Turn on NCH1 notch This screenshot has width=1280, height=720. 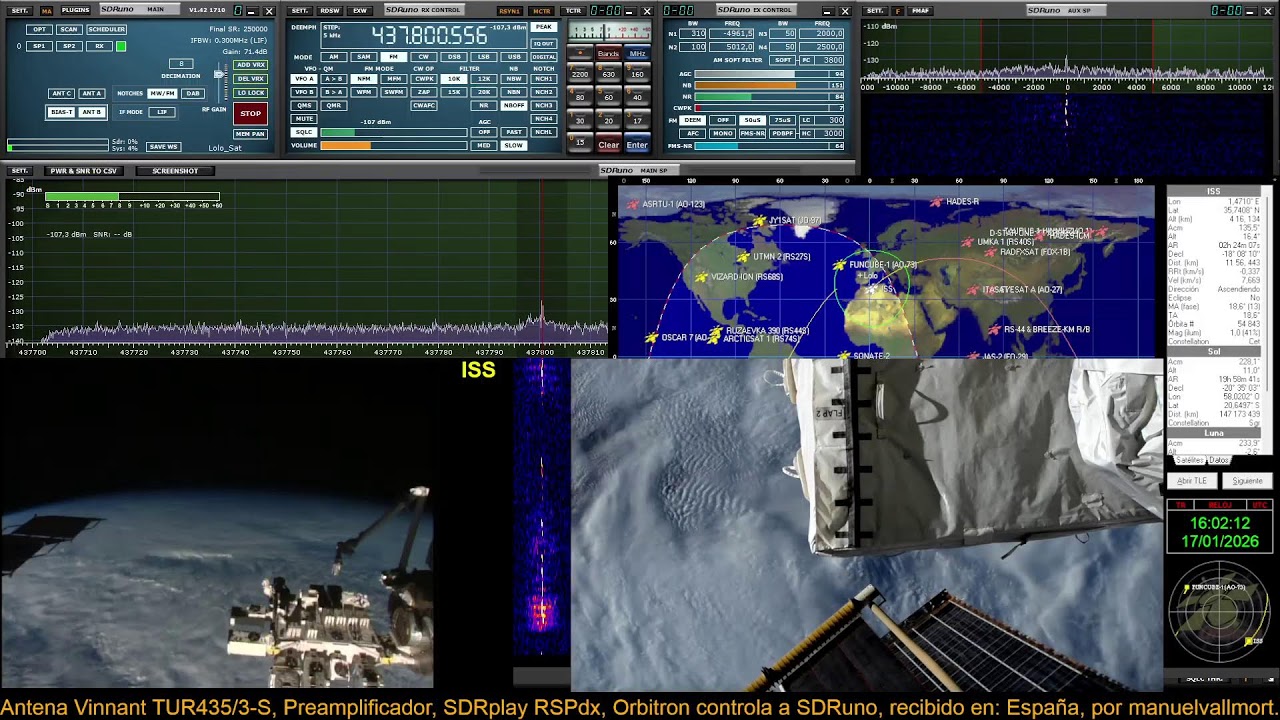click(543, 79)
